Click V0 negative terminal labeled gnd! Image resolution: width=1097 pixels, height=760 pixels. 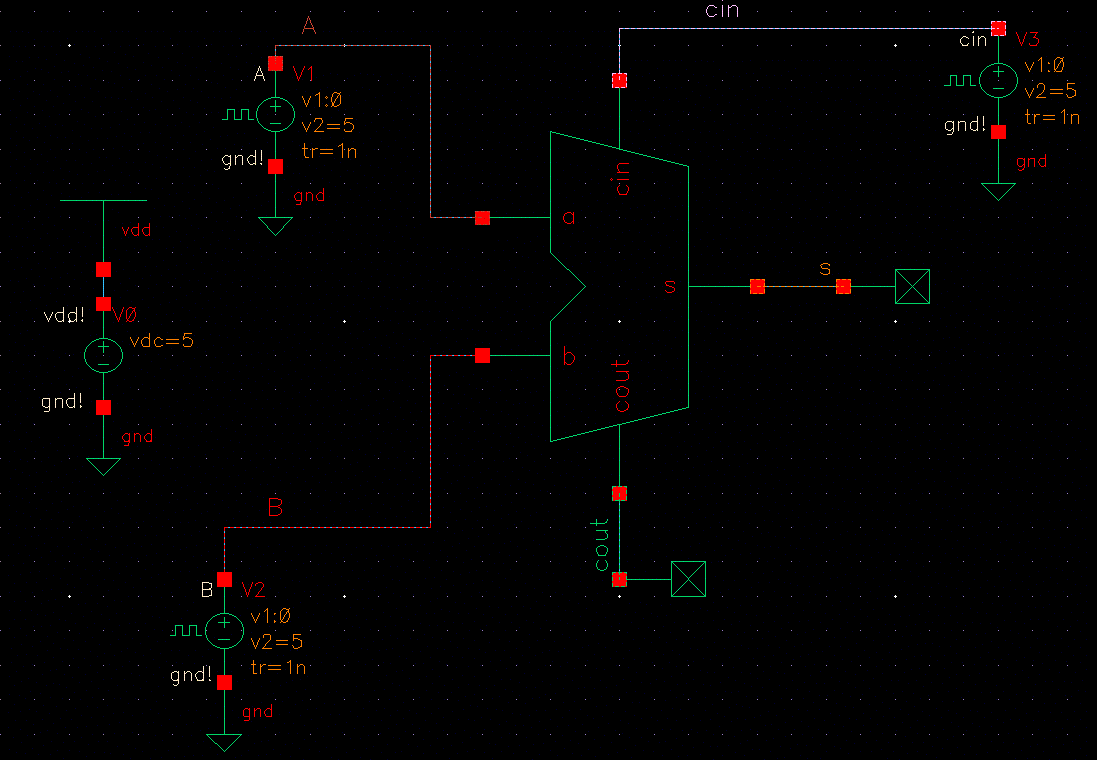(x=104, y=407)
